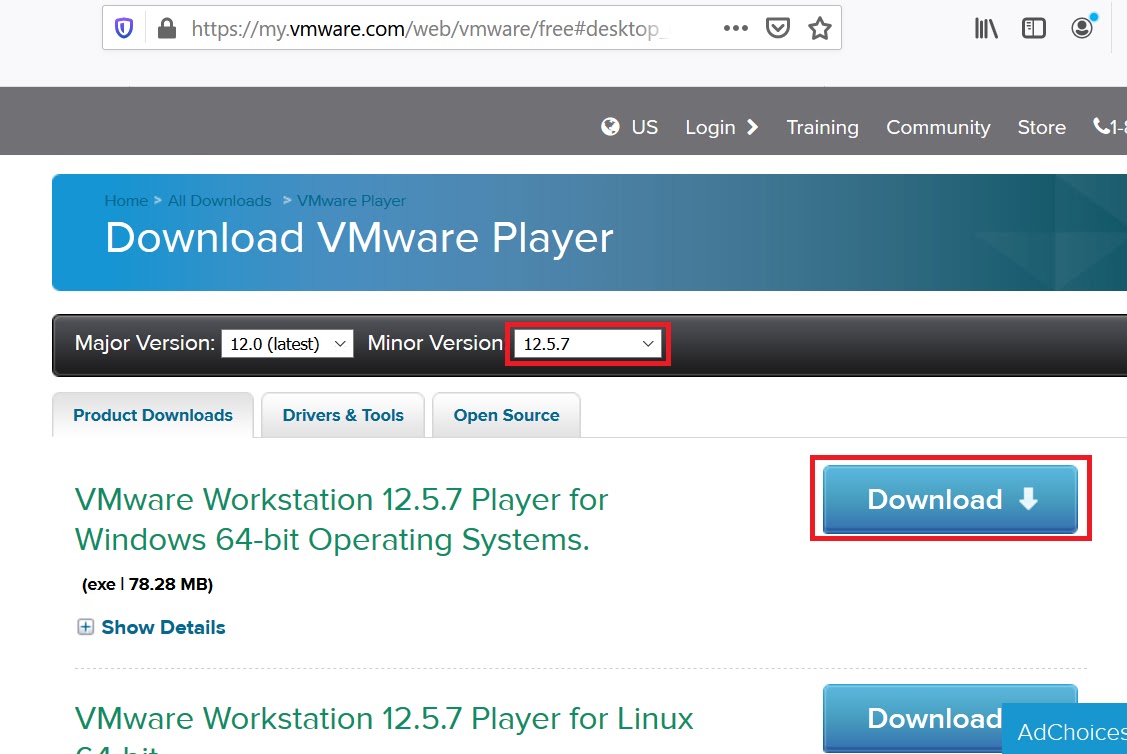Viewport: 1127px width, 754px height.
Task: Select US region link
Action: coord(645,127)
